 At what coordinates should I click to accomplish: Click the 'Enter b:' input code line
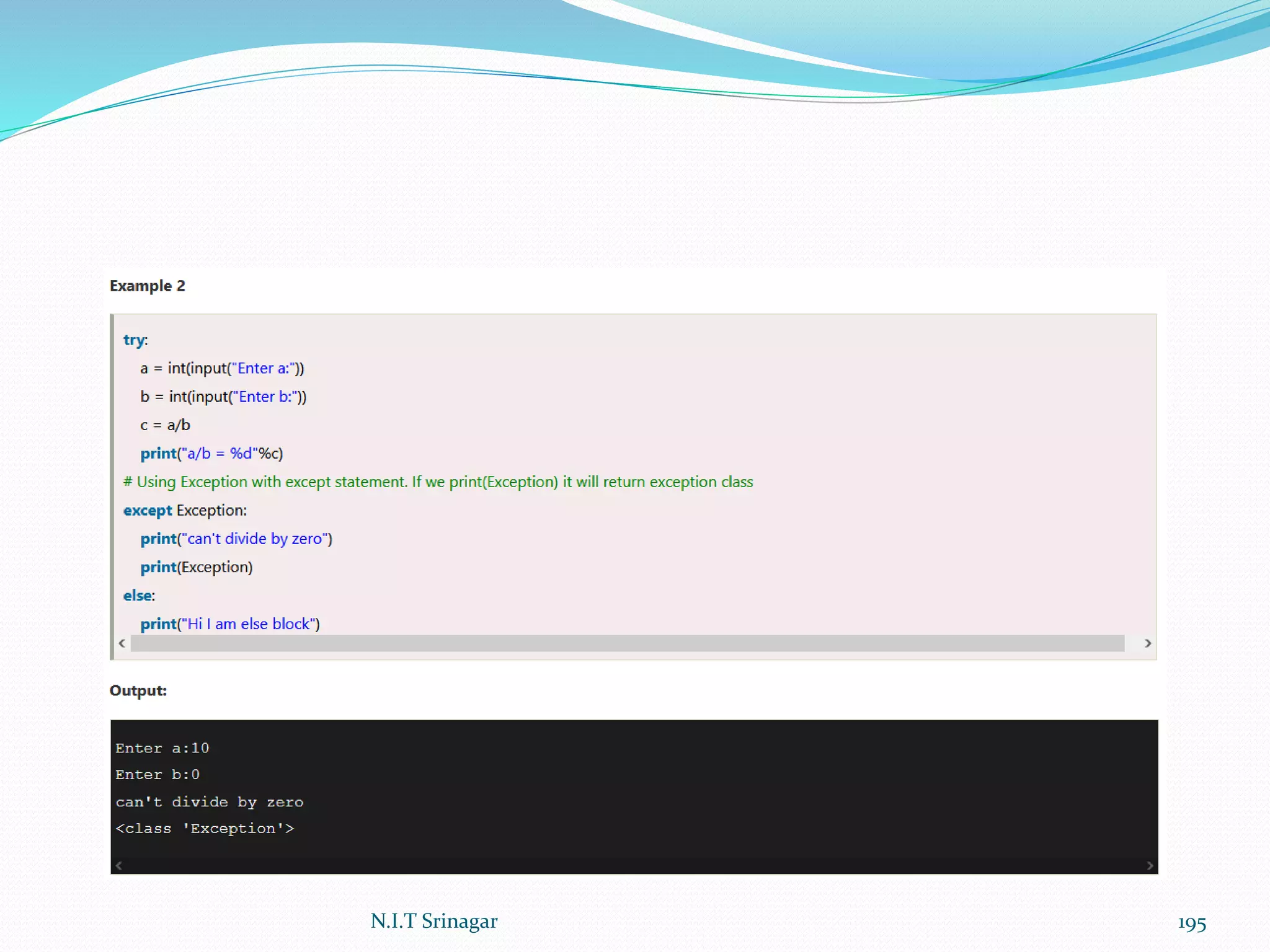coord(223,397)
